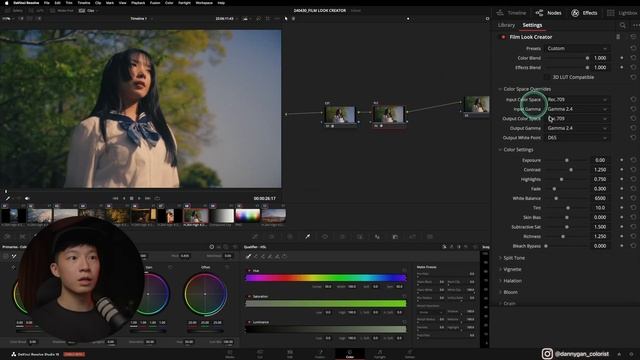The image size is (640, 360).
Task: Open Input Color Space dropdown
Action: coord(577,99)
